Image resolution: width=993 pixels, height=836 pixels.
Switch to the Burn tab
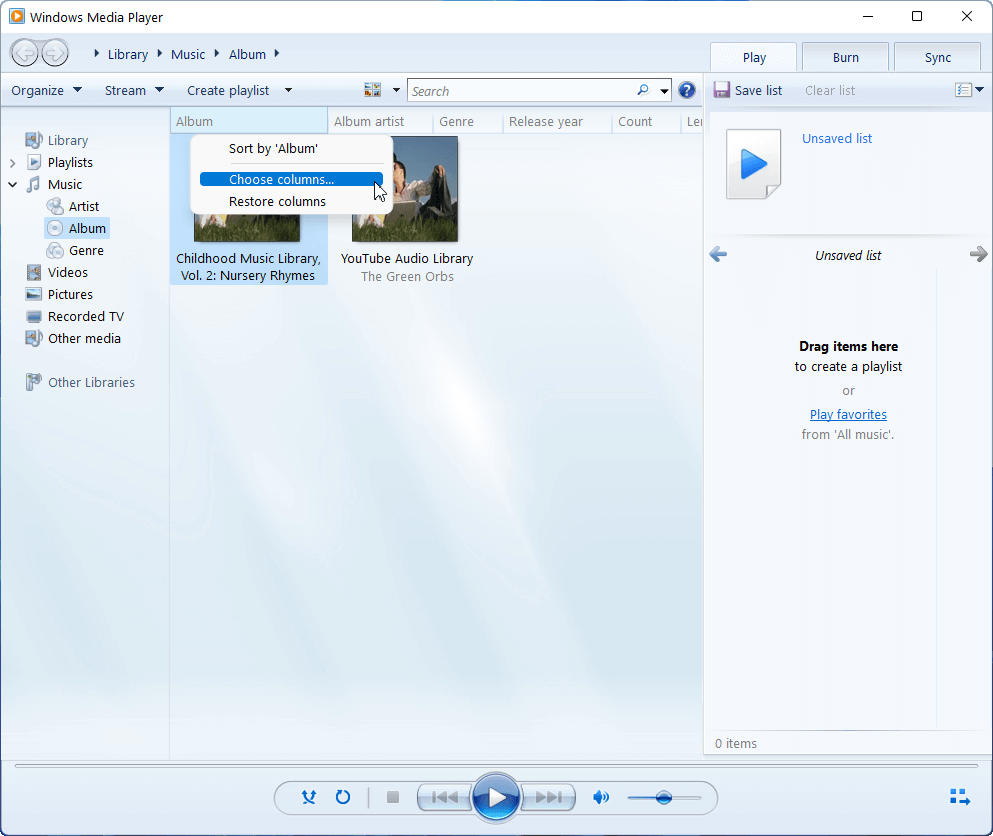click(x=845, y=57)
